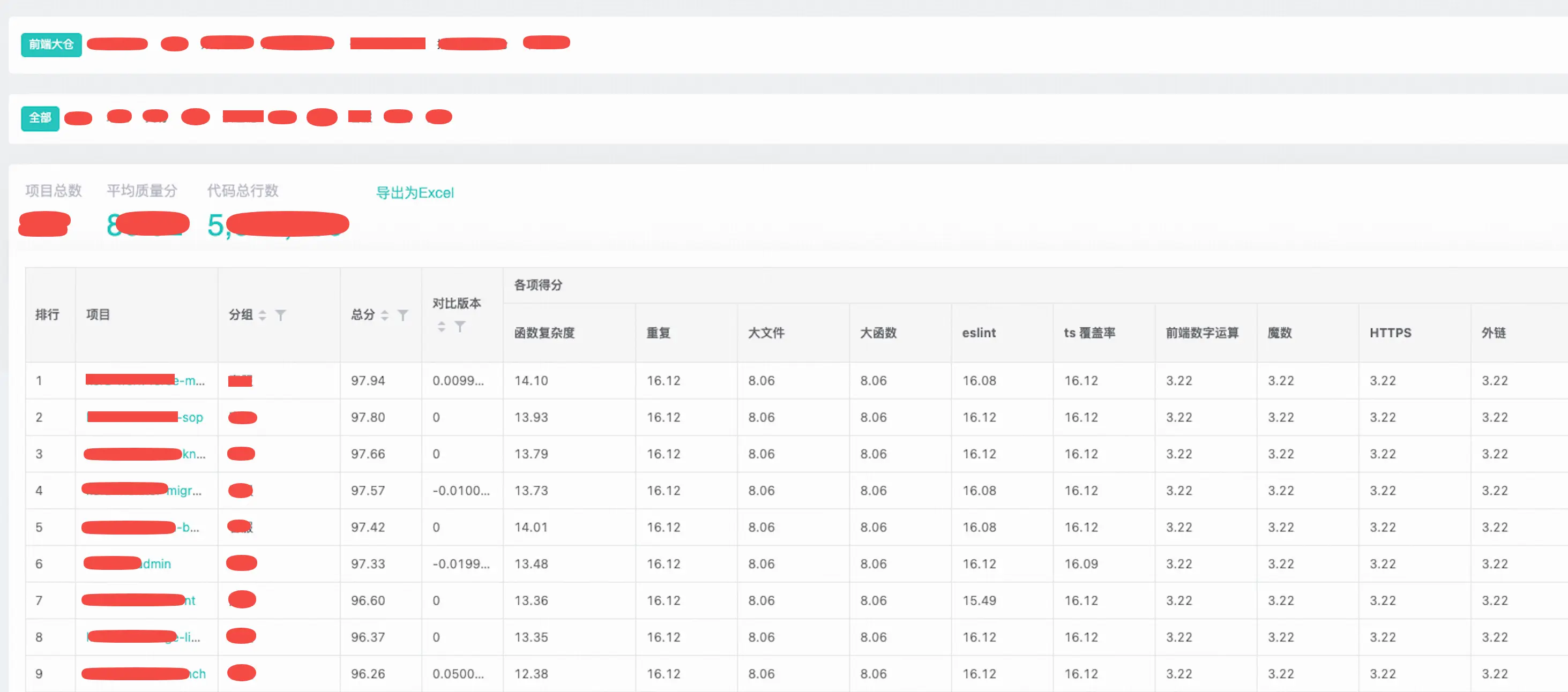Click the HTTPS column header
Viewport: 1568px width, 692px height.
[x=1390, y=333]
